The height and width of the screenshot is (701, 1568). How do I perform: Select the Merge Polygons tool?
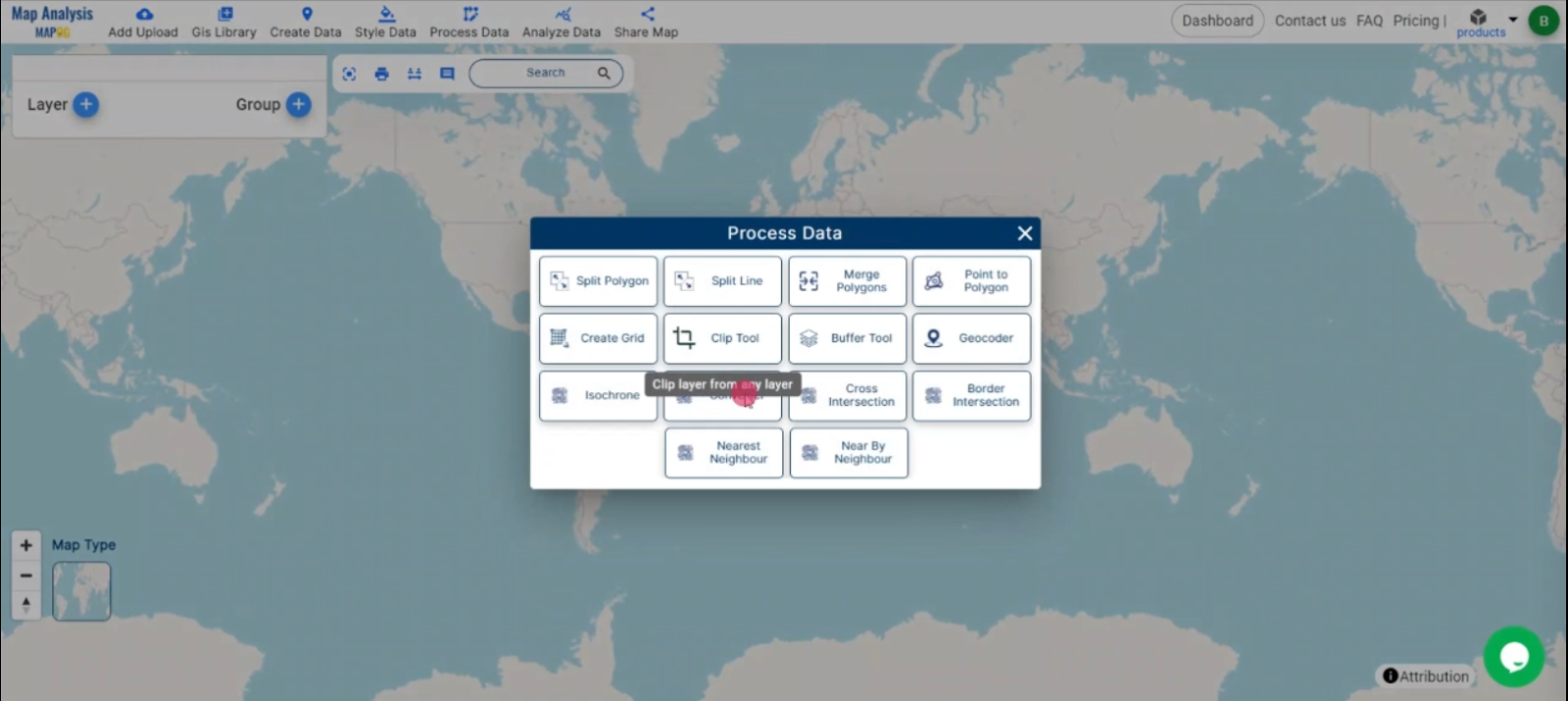tap(848, 281)
